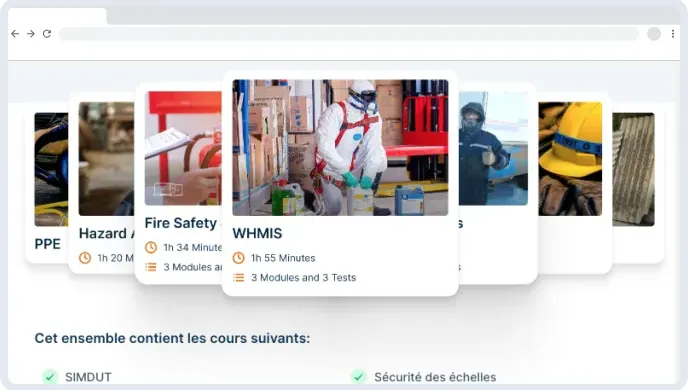Image resolution: width=688 pixels, height=390 pixels.
Task: Click the green checkmark beside SIMDUT
Action: (50, 377)
